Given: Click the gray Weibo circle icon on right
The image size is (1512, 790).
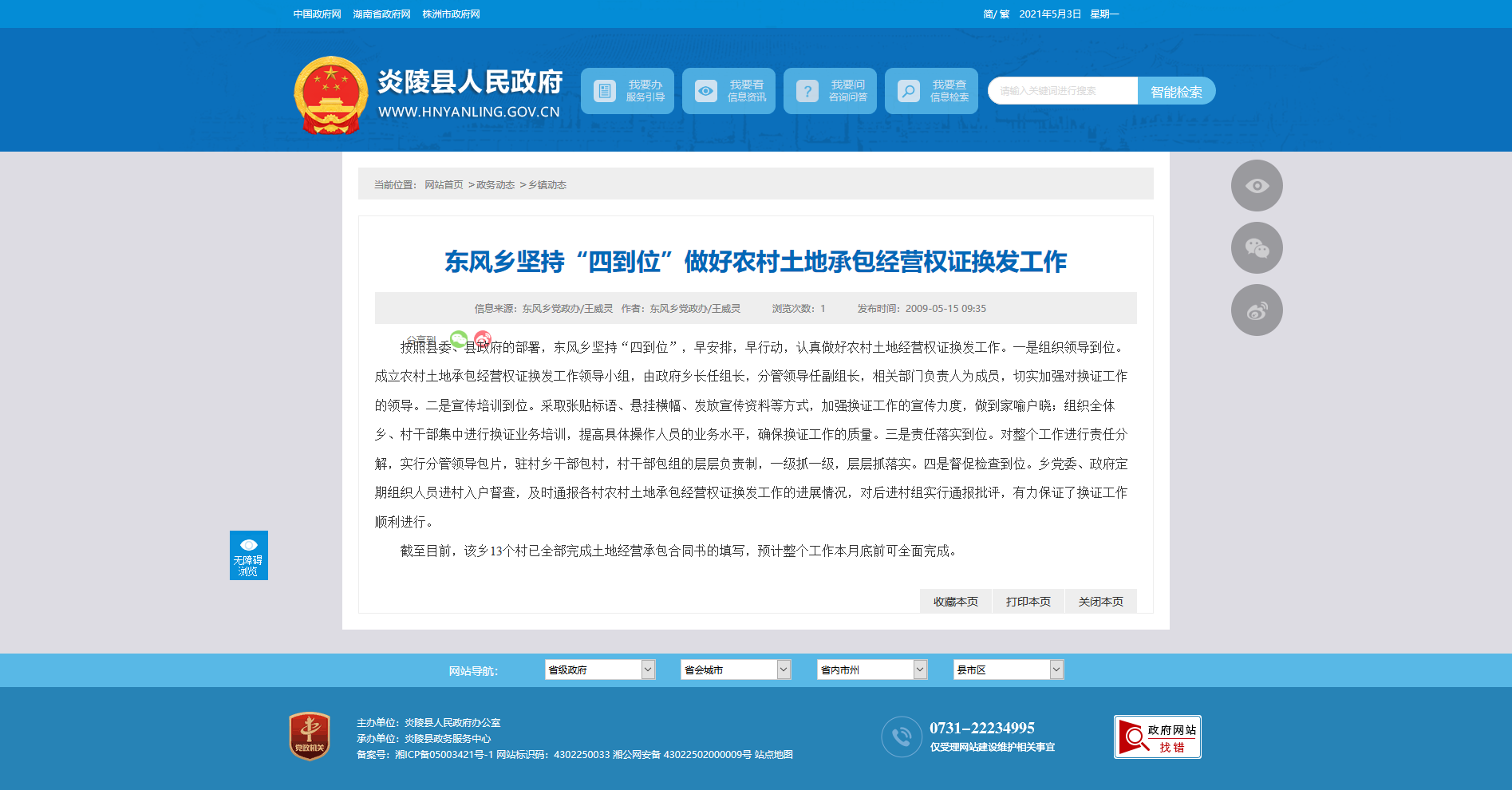Looking at the screenshot, I should click(x=1257, y=310).
